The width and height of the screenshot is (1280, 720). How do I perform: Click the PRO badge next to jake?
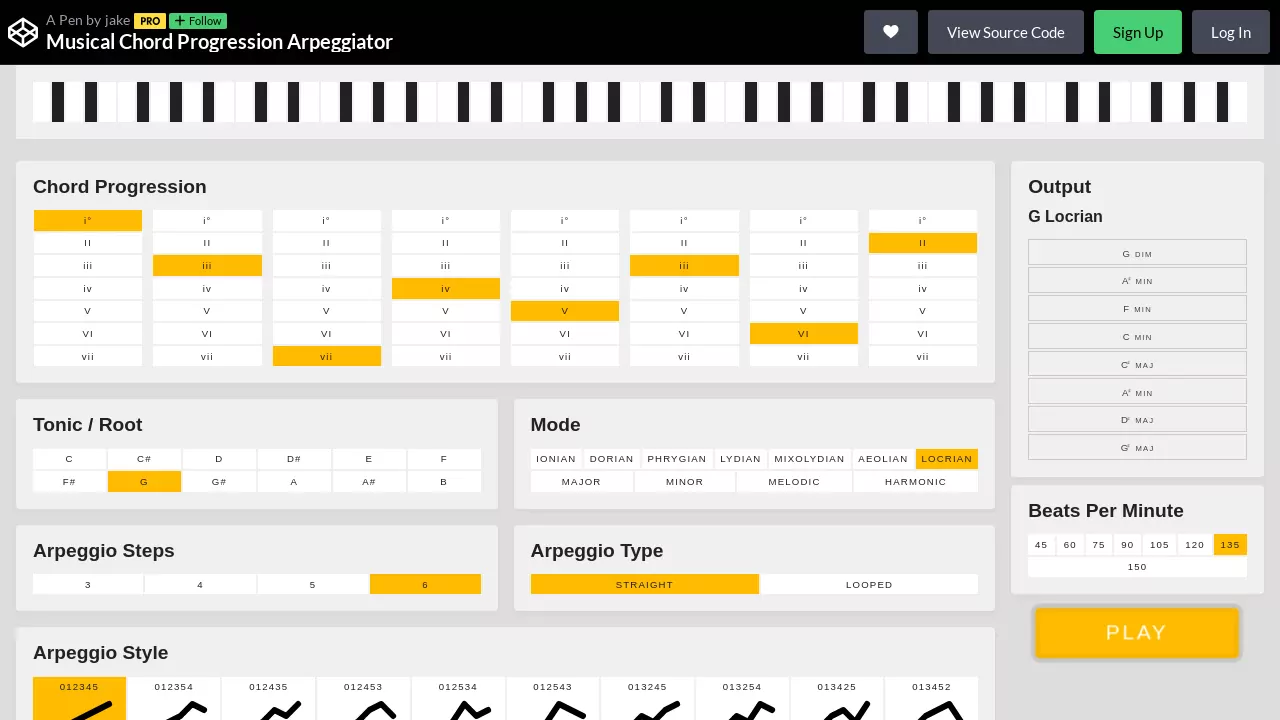(150, 21)
